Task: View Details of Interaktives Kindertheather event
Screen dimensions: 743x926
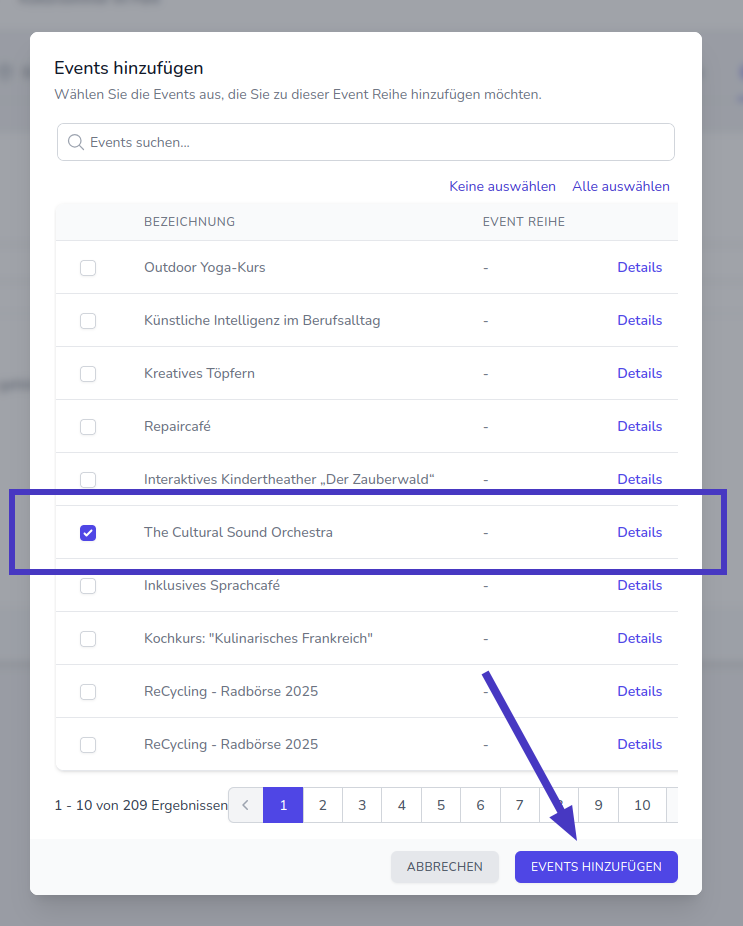Action: (639, 480)
